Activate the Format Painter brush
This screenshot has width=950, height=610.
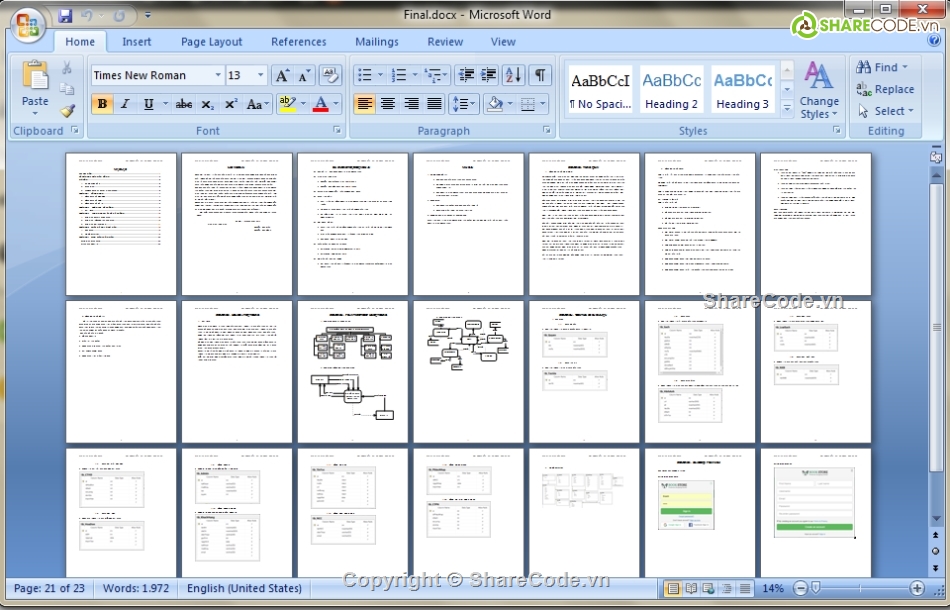pos(67,111)
